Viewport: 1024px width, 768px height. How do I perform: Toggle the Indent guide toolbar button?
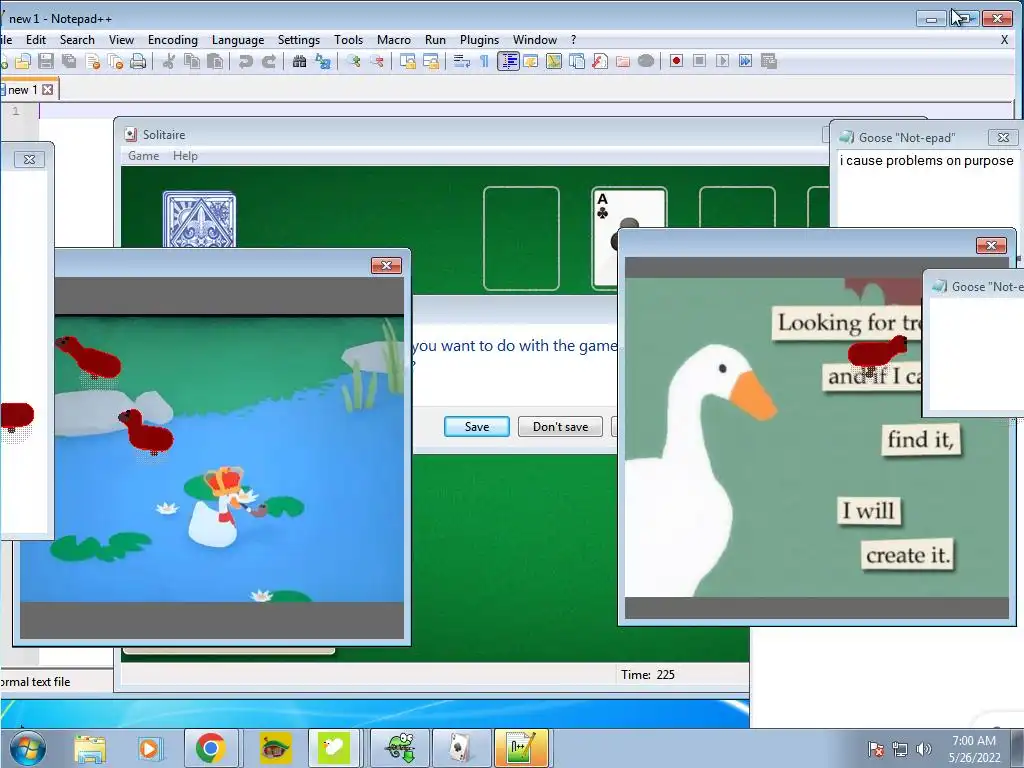point(508,61)
